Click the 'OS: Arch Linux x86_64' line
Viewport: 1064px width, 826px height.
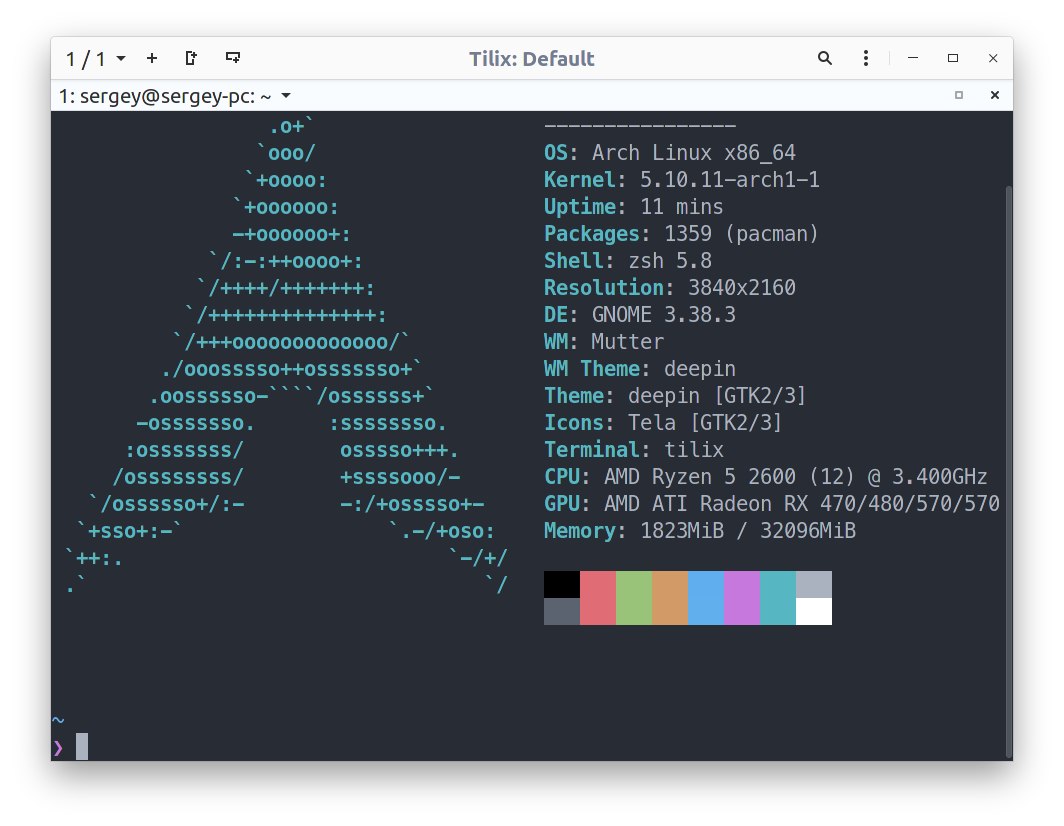pyautogui.click(x=669, y=153)
